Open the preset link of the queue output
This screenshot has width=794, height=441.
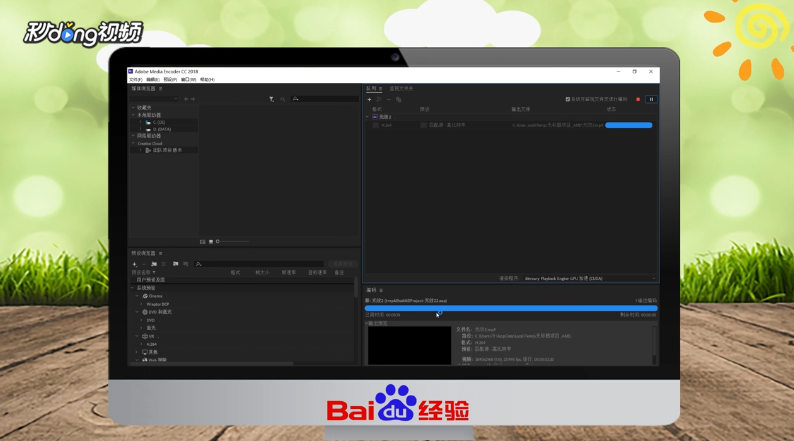pos(447,125)
